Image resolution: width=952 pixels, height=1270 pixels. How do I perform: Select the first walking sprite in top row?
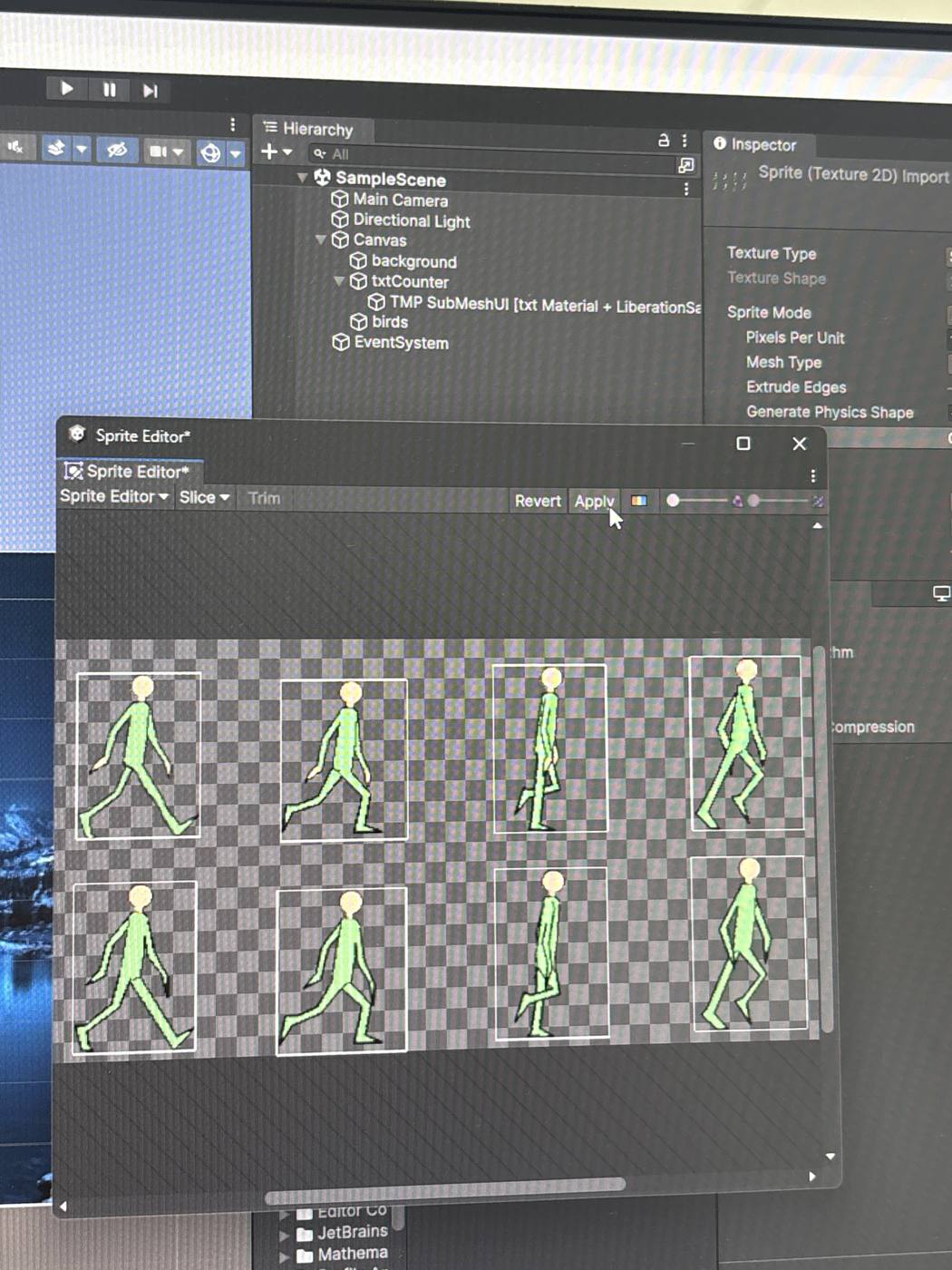pyautogui.click(x=139, y=756)
